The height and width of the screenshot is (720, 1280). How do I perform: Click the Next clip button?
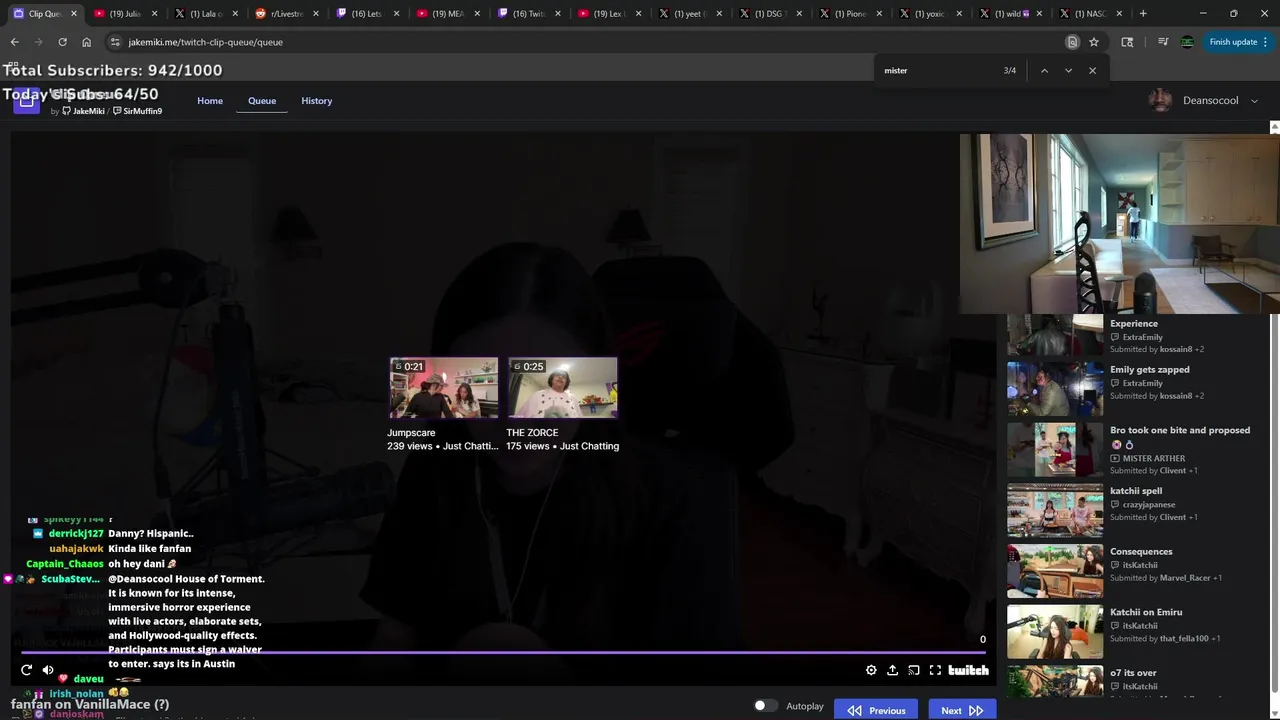962,710
